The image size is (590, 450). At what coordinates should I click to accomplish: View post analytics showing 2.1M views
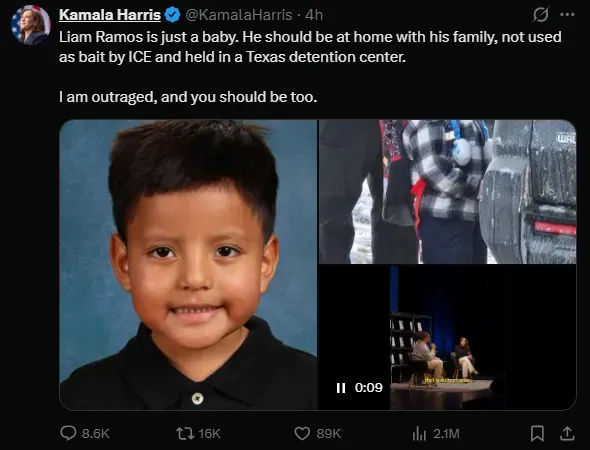[x=419, y=433]
